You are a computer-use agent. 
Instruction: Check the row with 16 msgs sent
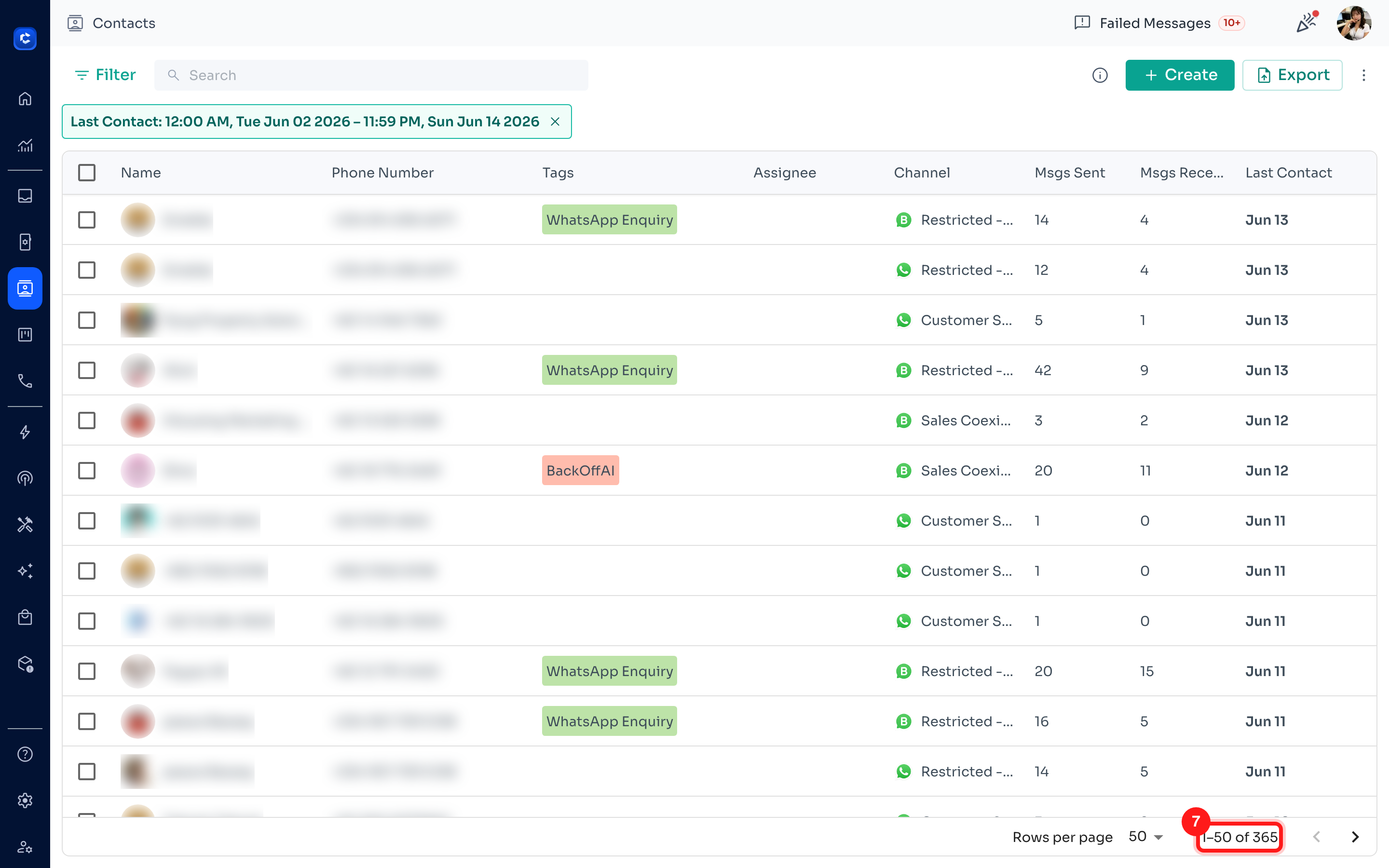point(87,721)
